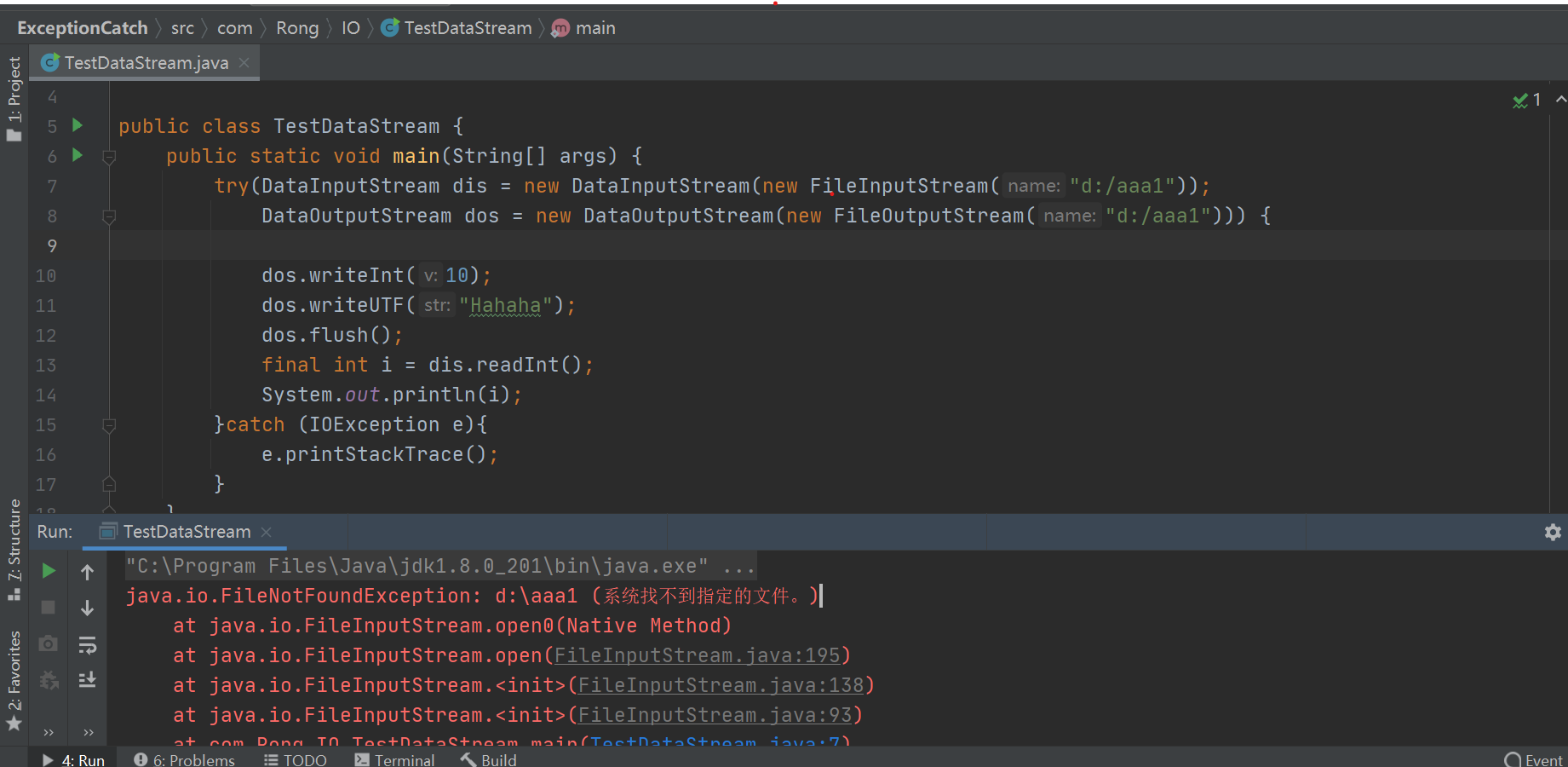Image resolution: width=1568 pixels, height=767 pixels.
Task: Show more console toolbar actions chevron on the right
Action: (x=88, y=732)
